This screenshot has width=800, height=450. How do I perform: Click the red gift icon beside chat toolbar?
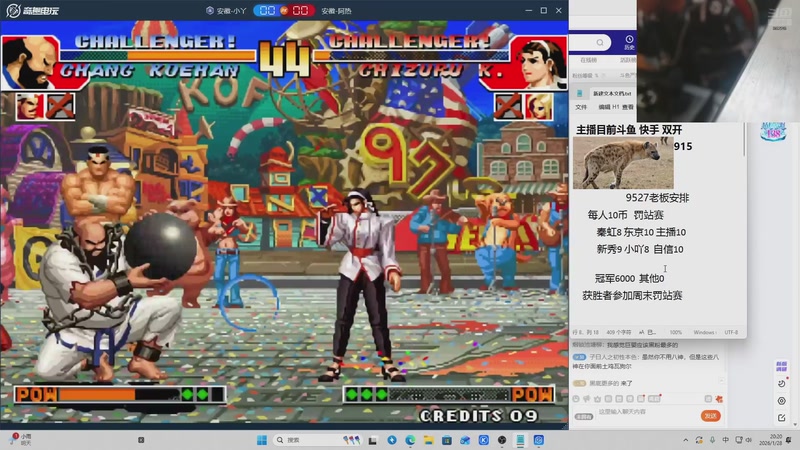click(719, 399)
